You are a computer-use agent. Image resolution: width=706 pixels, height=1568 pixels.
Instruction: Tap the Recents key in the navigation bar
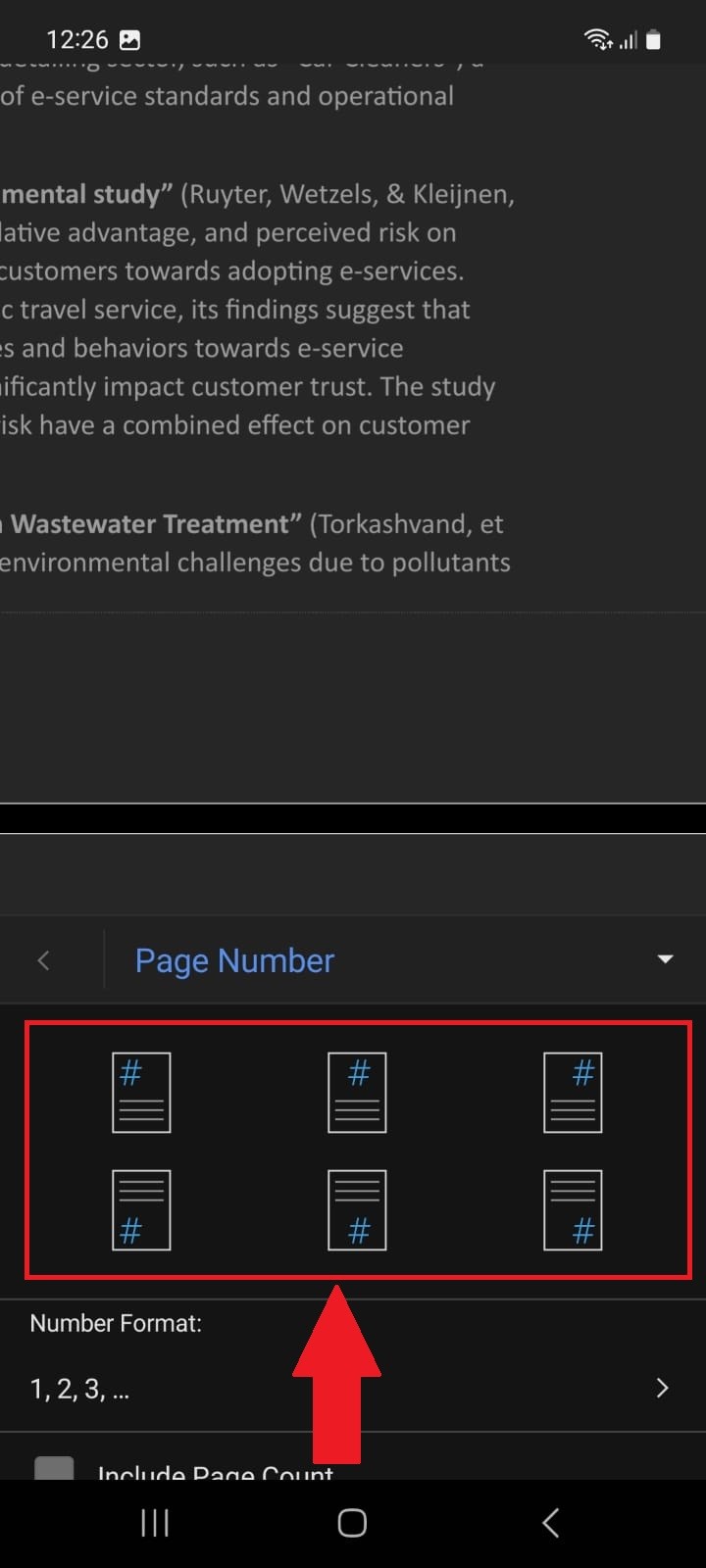tap(154, 1522)
